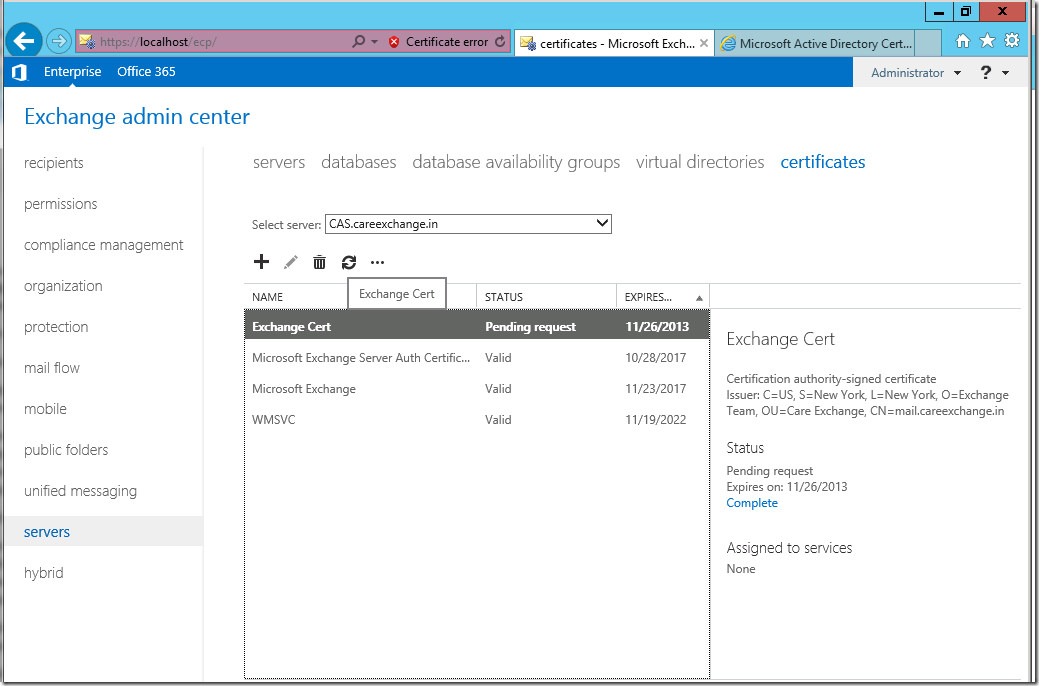Open the Help question mark menu
The width and height of the screenshot is (1039, 686).
(994, 73)
